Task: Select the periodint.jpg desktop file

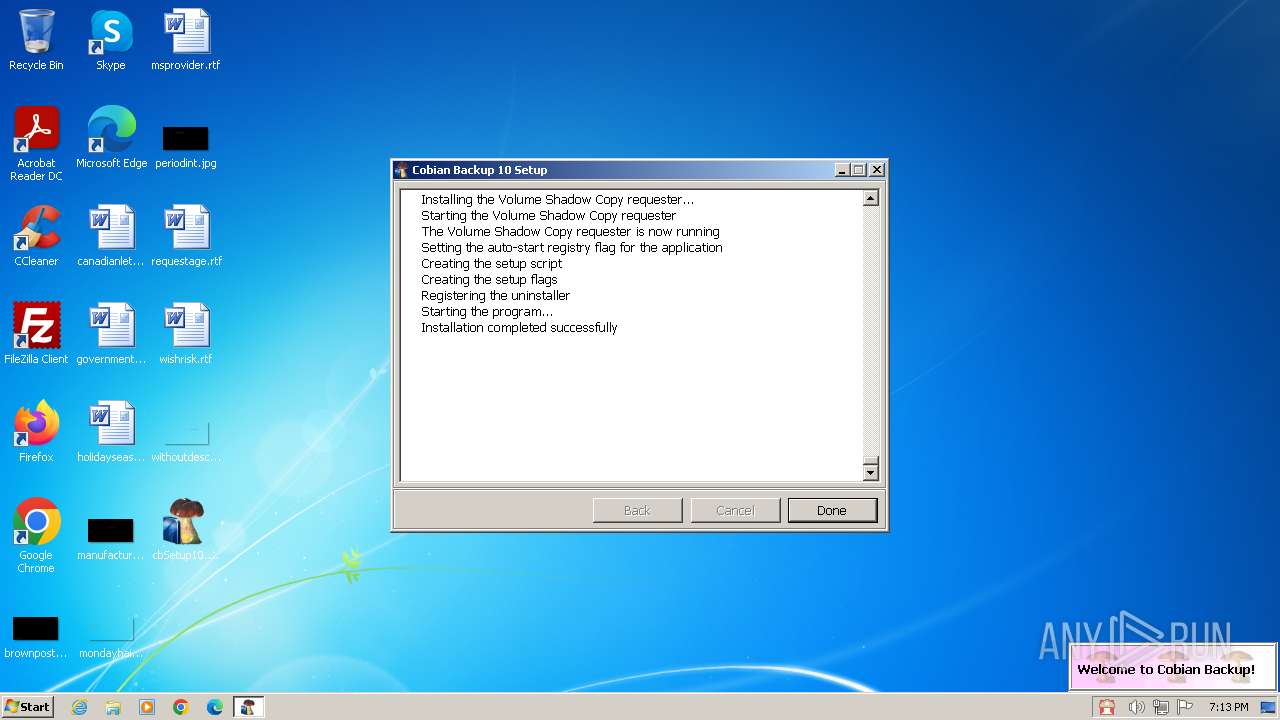Action: click(x=186, y=145)
